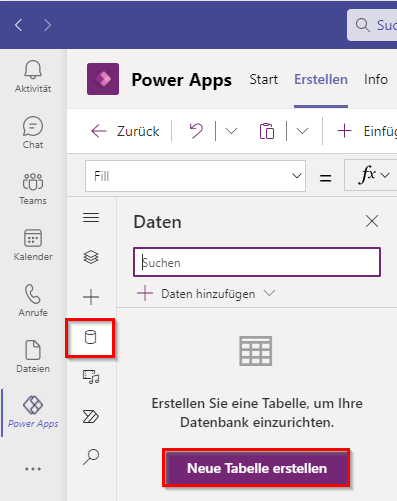Click the undo arrow icon
Viewport: 397px width, 501px height.
pos(196,131)
